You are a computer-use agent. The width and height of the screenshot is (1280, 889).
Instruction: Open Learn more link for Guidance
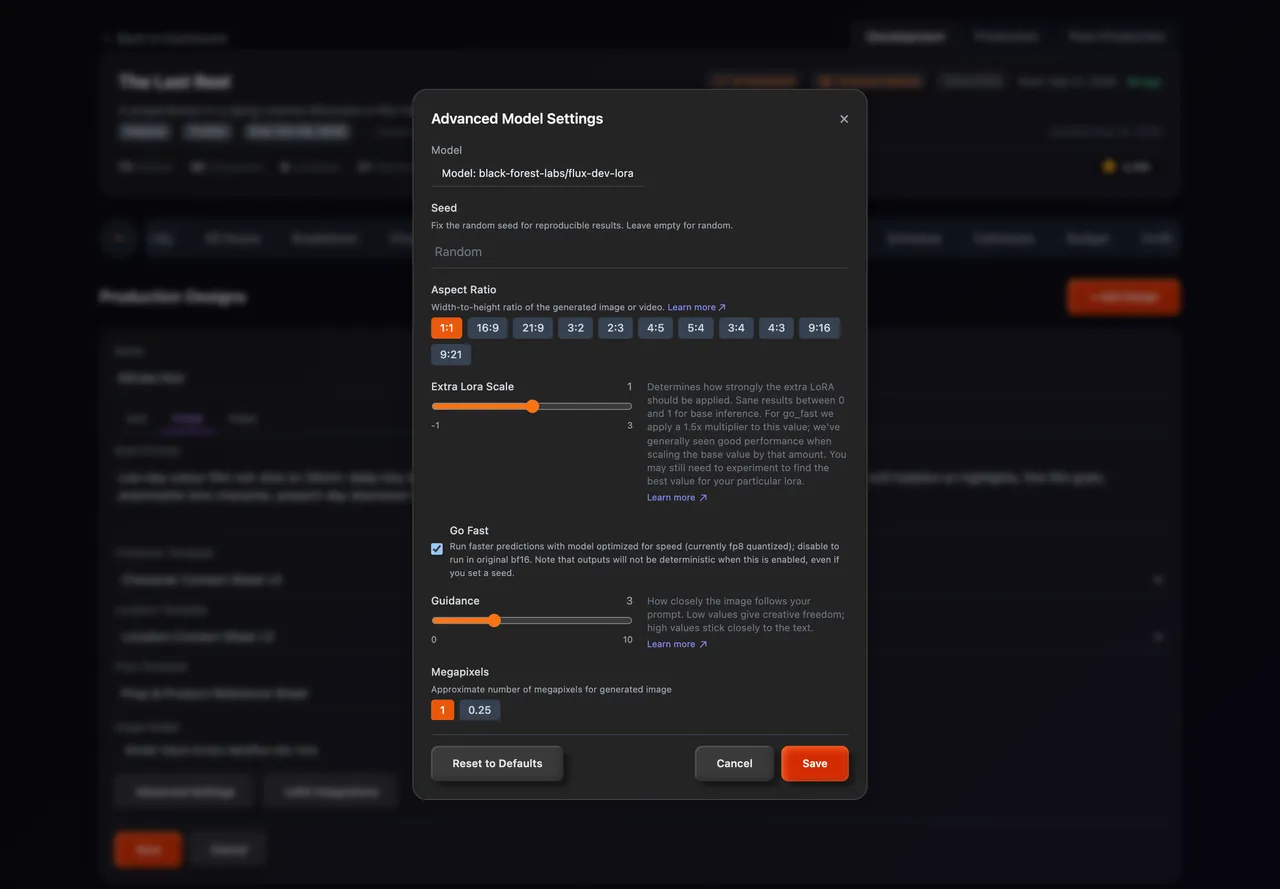pyautogui.click(x=677, y=645)
